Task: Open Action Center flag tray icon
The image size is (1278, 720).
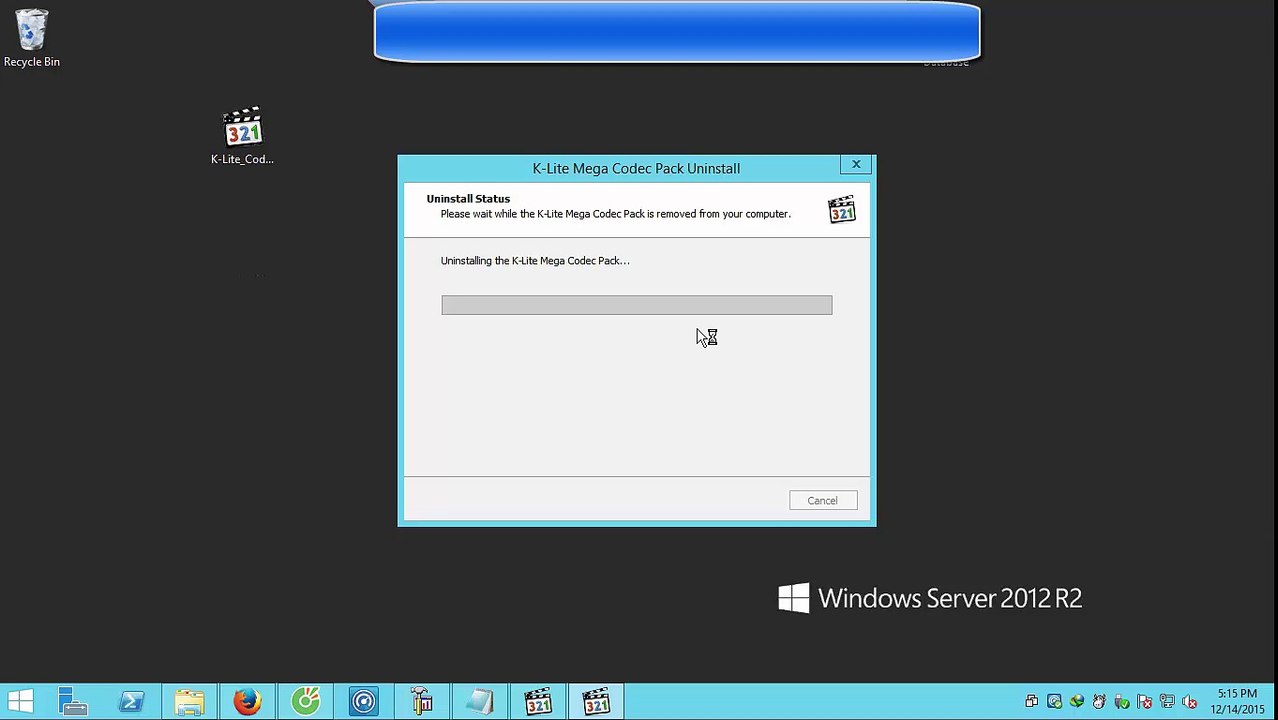Action: [1145, 702]
